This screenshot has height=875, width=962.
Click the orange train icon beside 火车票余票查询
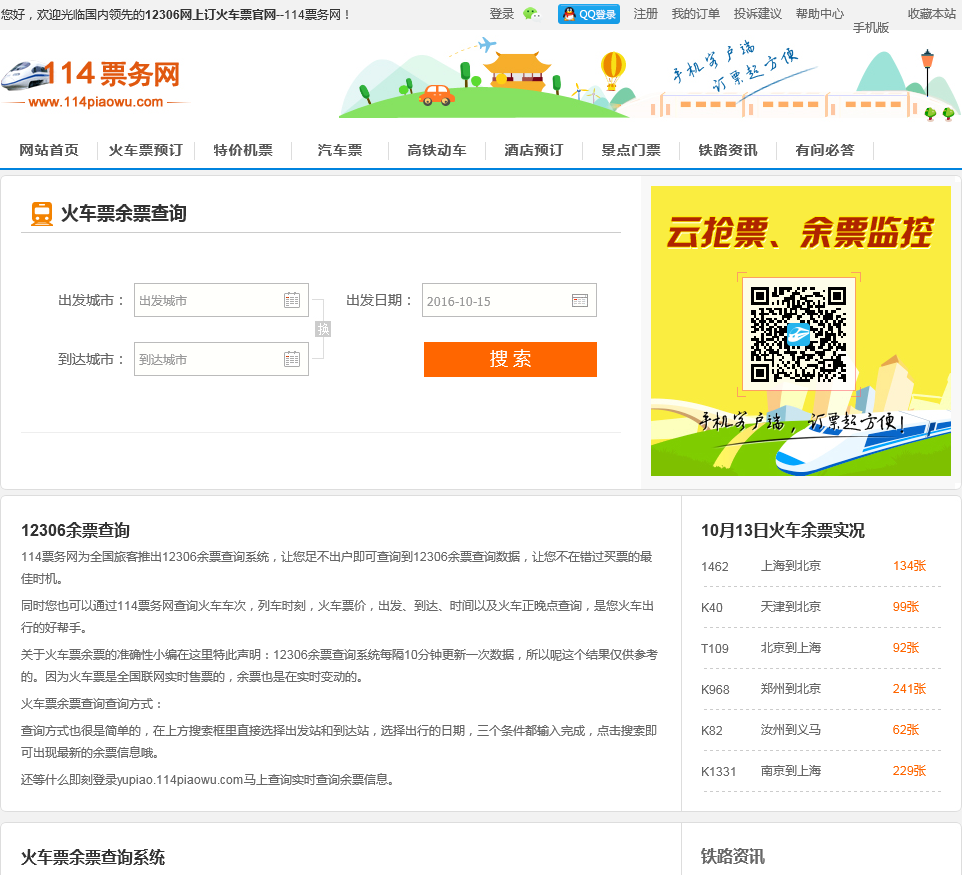point(42,213)
